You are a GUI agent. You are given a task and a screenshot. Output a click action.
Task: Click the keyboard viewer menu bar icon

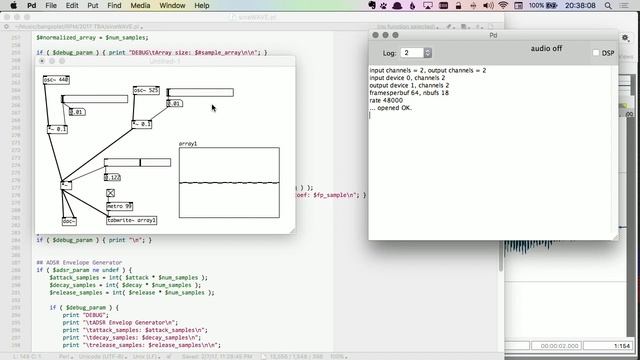[443, 5]
